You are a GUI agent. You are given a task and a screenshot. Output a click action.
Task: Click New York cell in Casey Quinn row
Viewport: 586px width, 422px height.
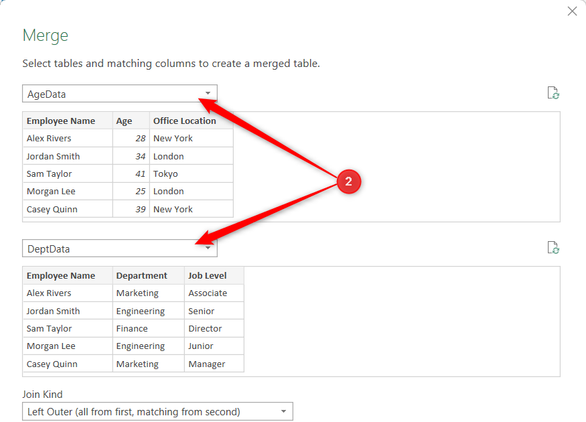(x=191, y=209)
